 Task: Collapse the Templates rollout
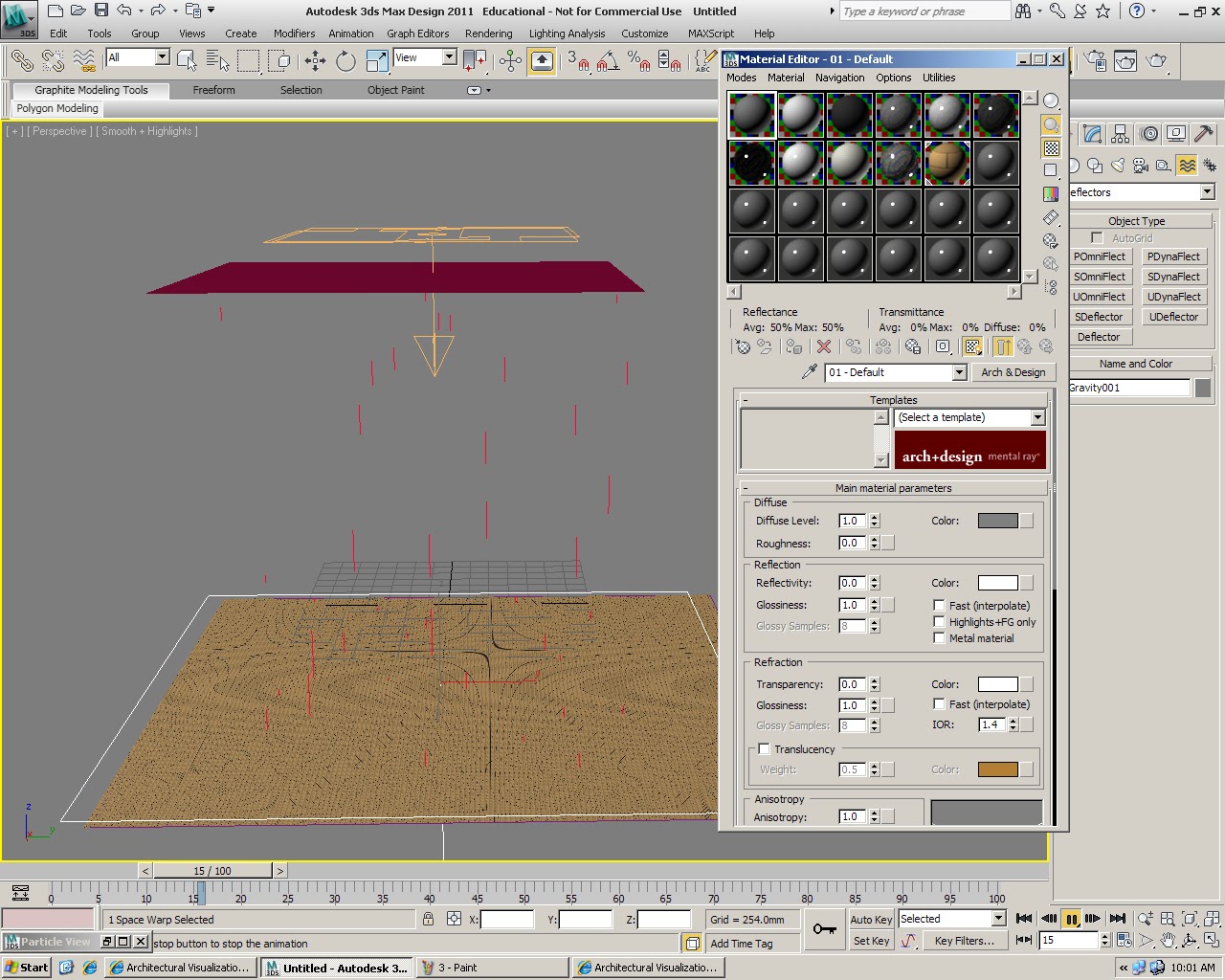click(x=893, y=400)
